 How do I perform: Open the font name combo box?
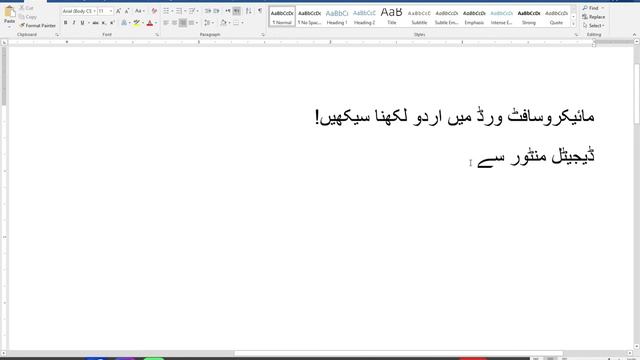[79, 11]
